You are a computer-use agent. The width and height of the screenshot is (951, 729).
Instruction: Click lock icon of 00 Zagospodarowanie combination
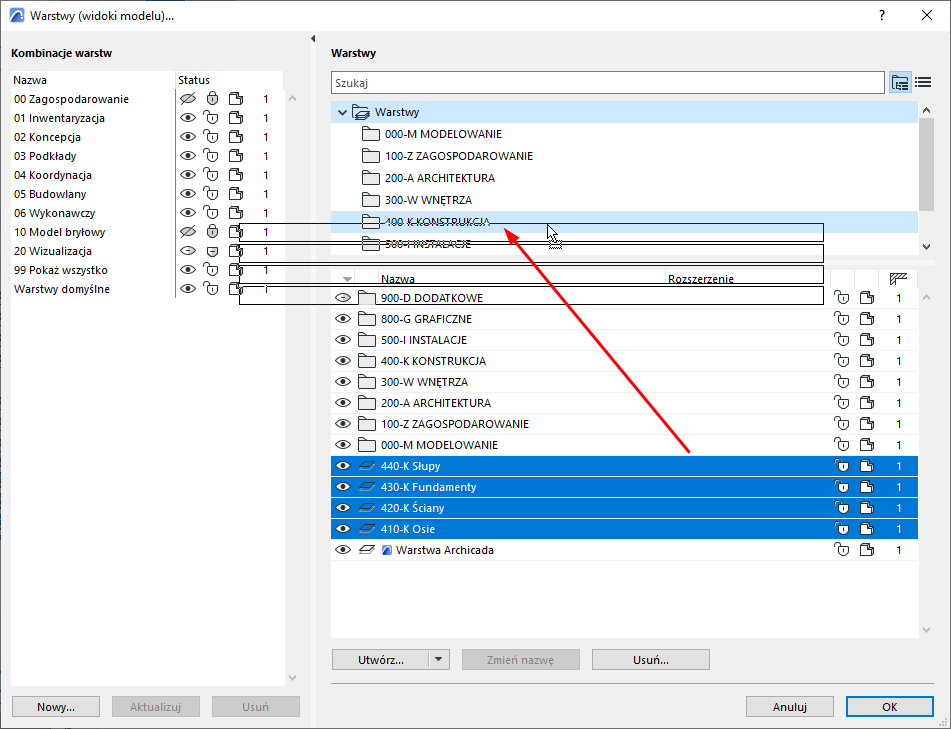tap(212, 98)
